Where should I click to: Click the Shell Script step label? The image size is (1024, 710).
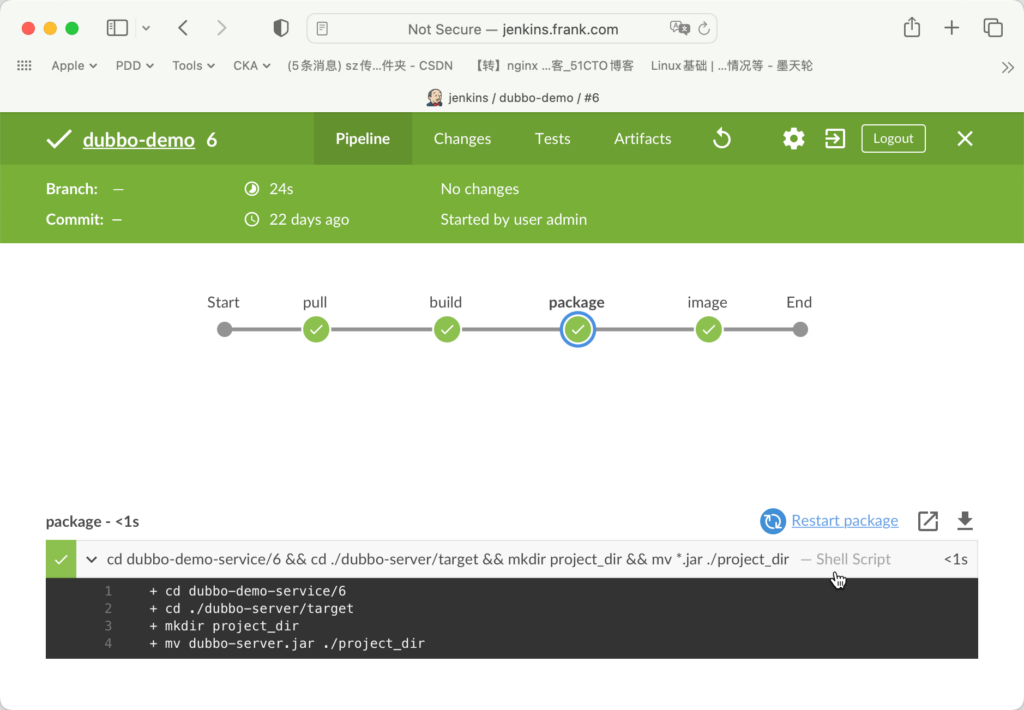(x=853, y=559)
